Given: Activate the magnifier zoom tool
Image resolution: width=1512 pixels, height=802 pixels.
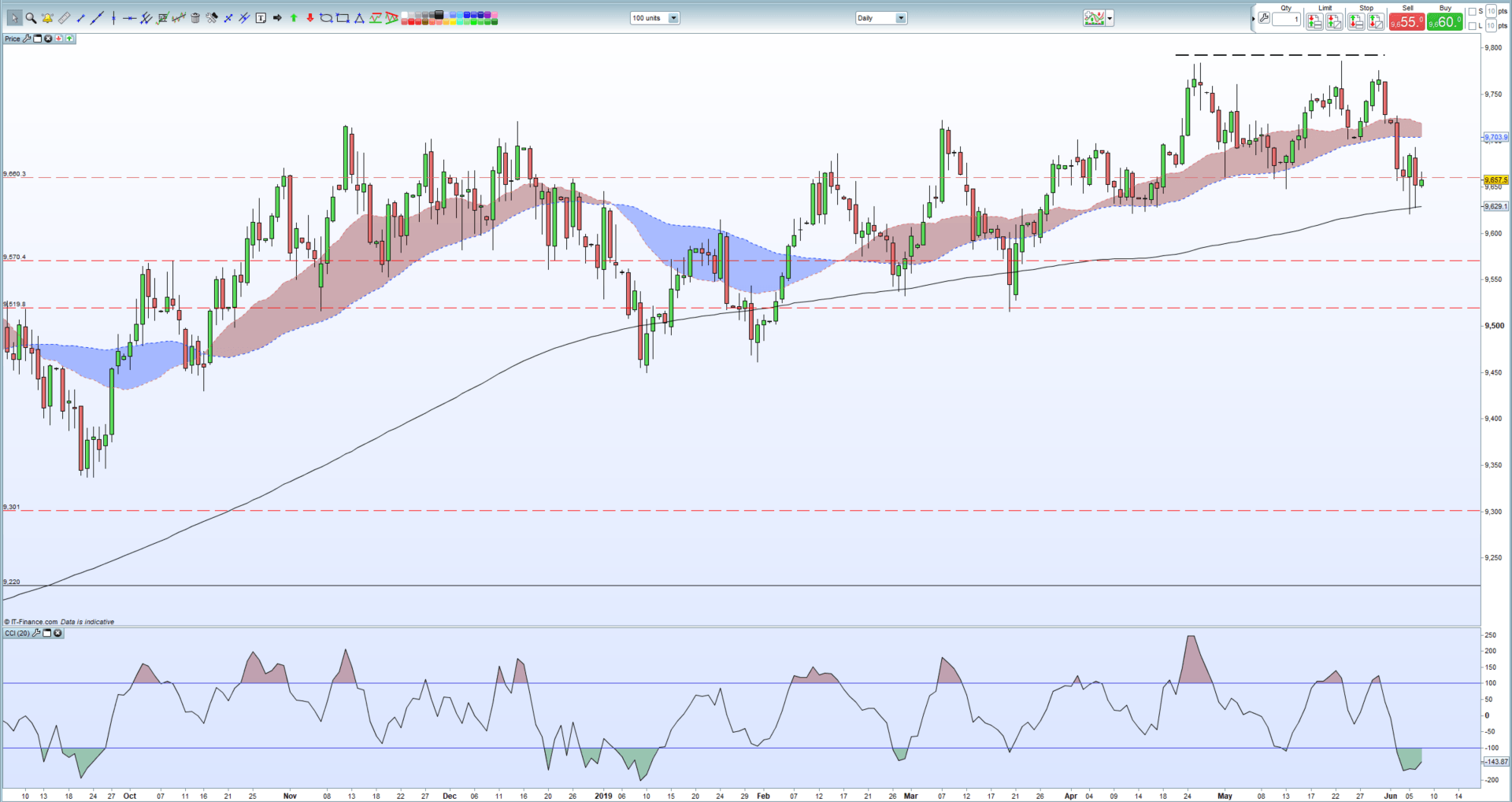Looking at the screenshot, I should click(31, 18).
